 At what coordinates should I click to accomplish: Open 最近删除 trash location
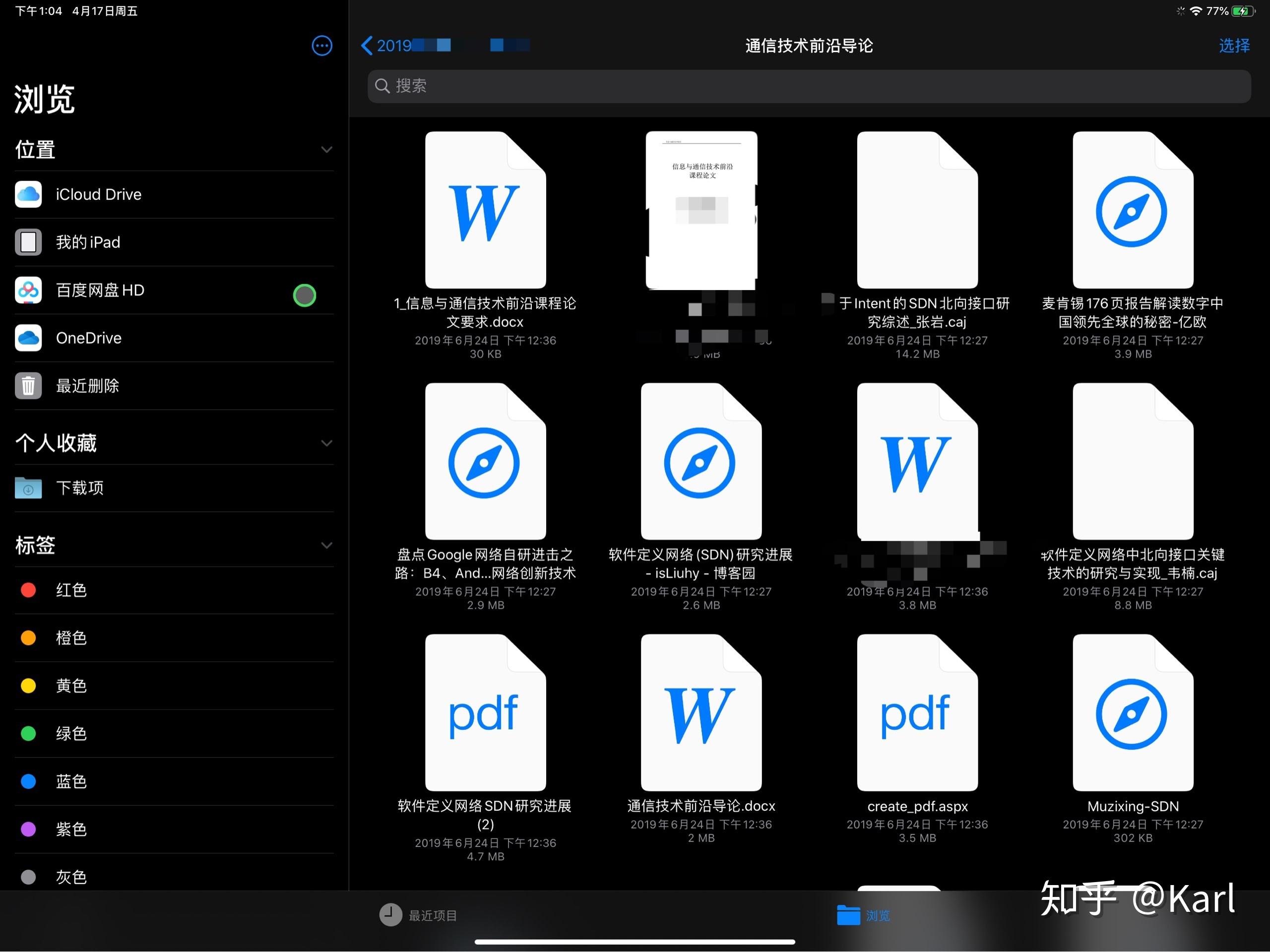pos(174,386)
